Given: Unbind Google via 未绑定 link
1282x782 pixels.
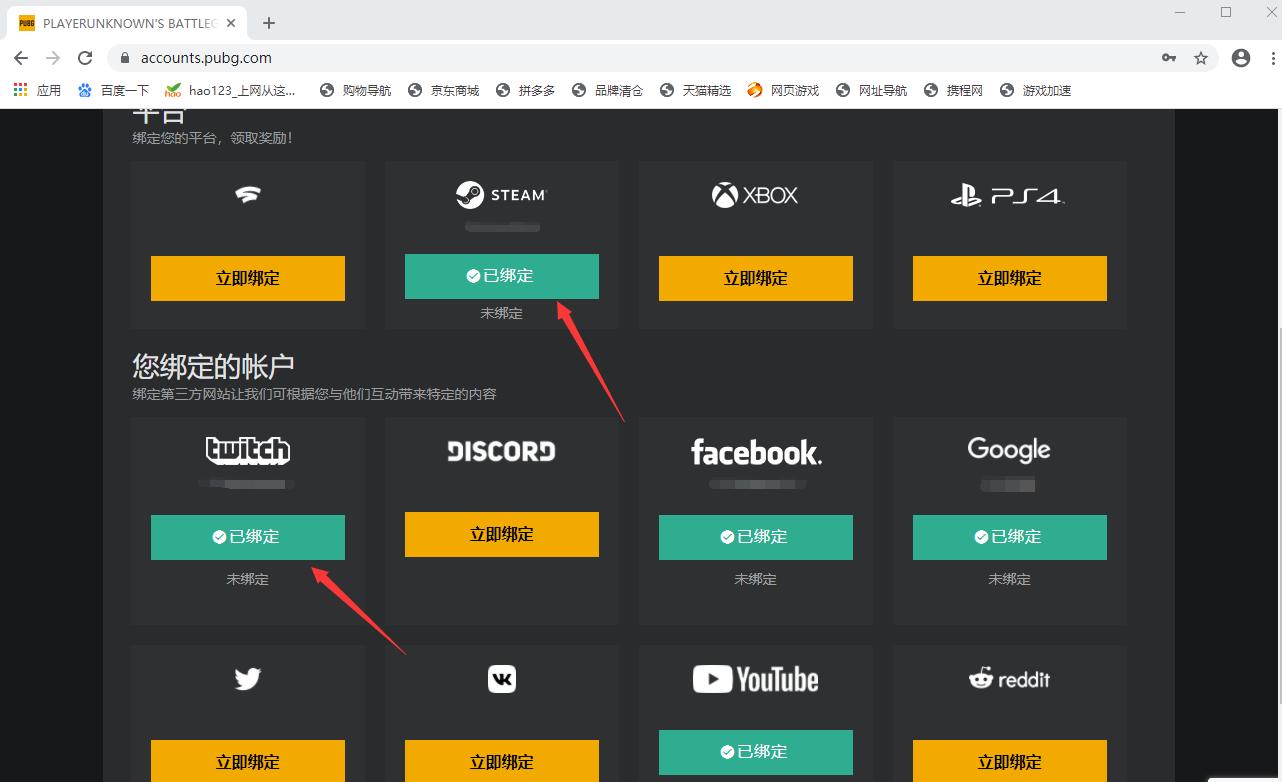Looking at the screenshot, I should (x=1009, y=579).
